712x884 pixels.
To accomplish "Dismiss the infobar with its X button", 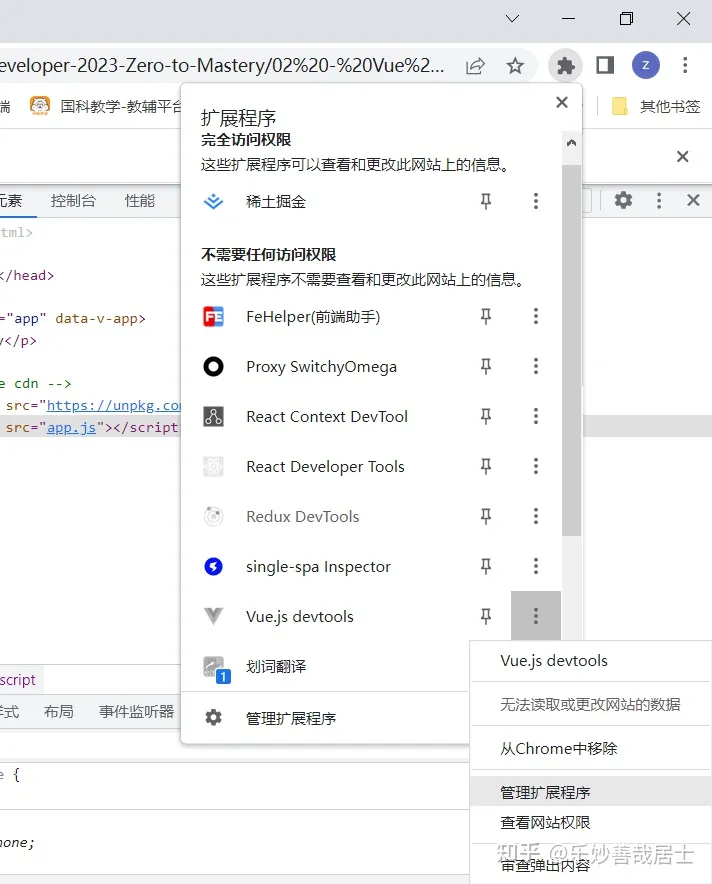I will pyautogui.click(x=683, y=156).
